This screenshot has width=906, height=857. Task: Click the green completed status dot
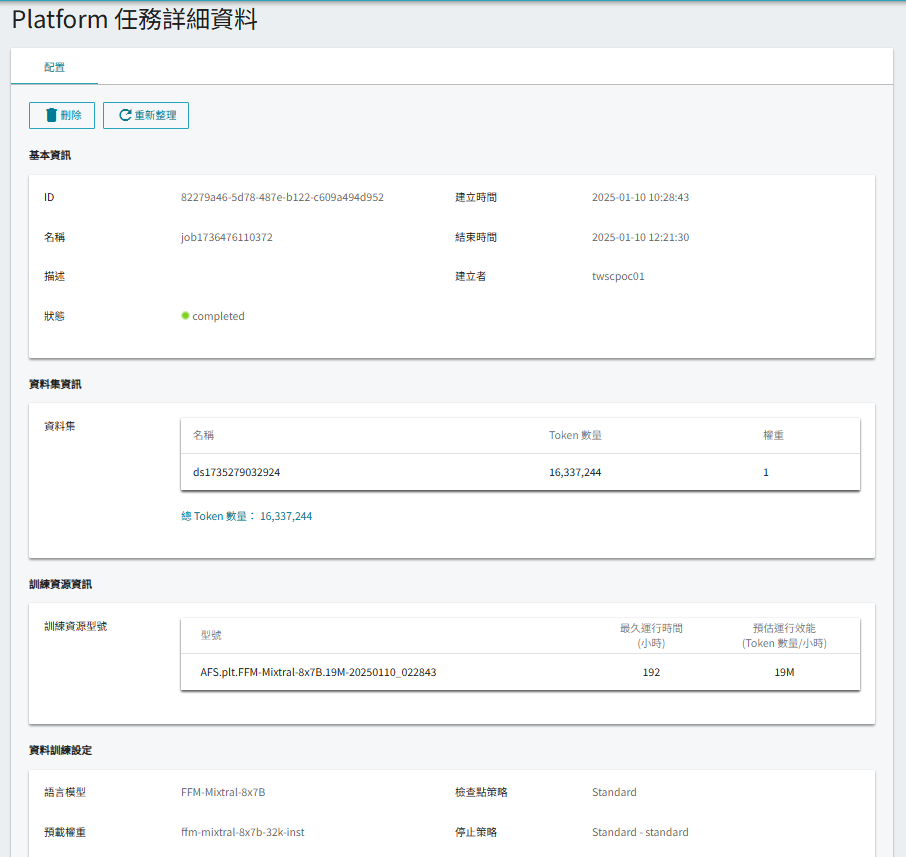coord(185,316)
